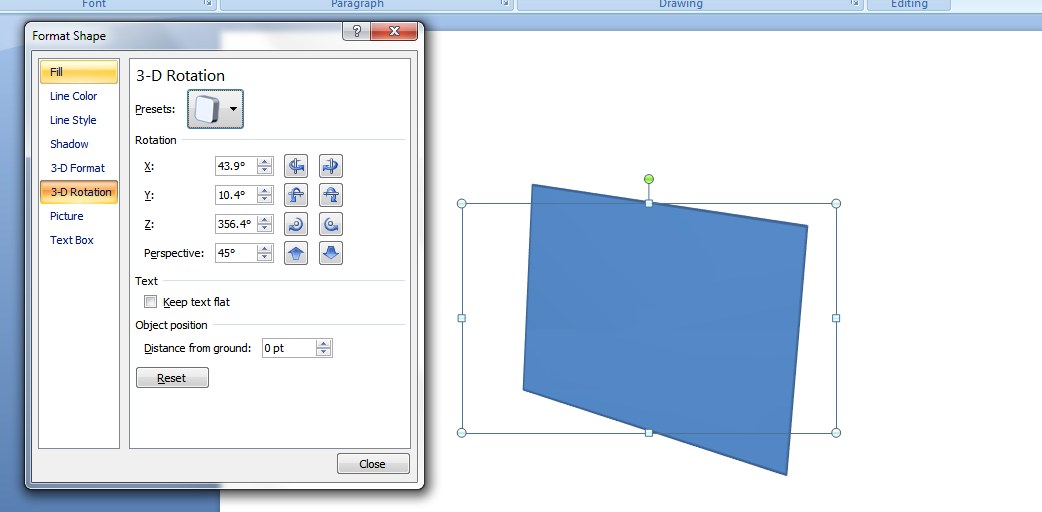
Task: Click the Reset button
Action: (172, 378)
